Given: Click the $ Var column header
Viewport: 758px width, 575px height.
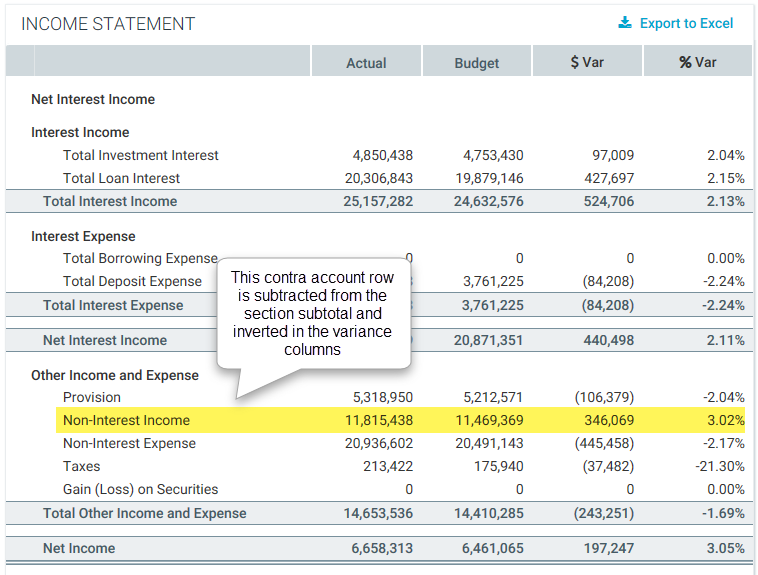Looking at the screenshot, I should 587,62.
